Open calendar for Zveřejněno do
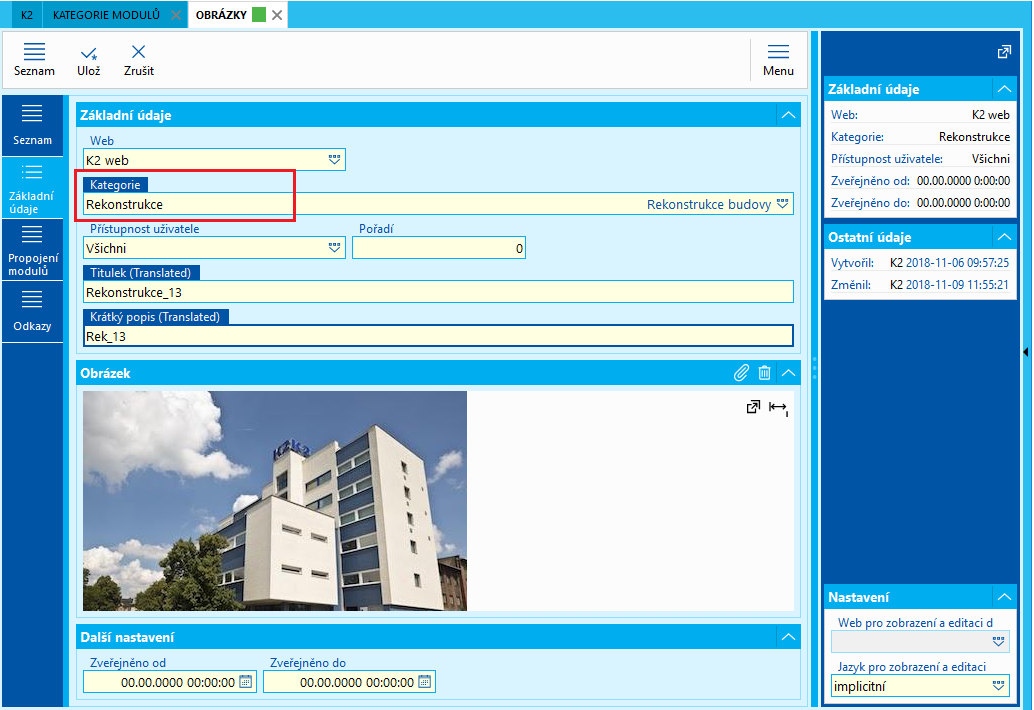The height and width of the screenshot is (710, 1034). [x=425, y=682]
